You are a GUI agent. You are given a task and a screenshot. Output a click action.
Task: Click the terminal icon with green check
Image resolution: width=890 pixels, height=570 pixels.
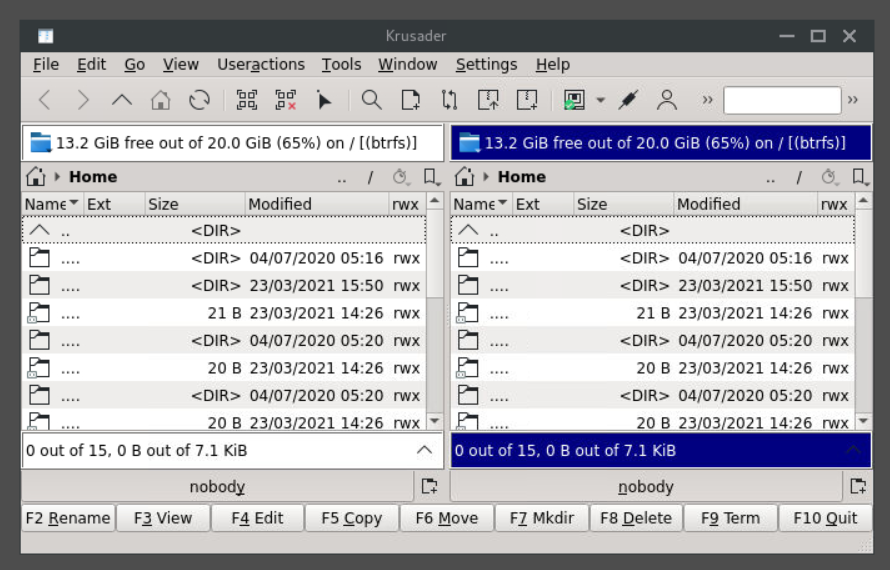tap(574, 100)
